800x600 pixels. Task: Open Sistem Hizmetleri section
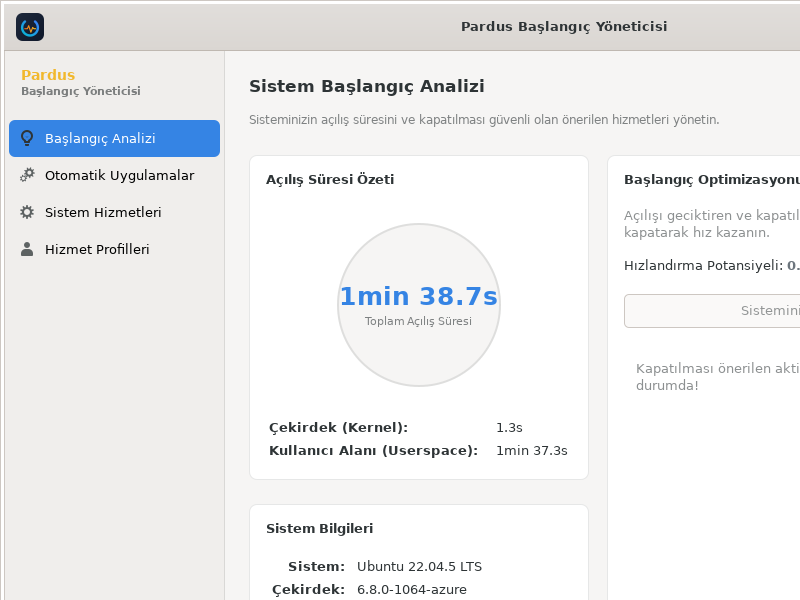(114, 212)
